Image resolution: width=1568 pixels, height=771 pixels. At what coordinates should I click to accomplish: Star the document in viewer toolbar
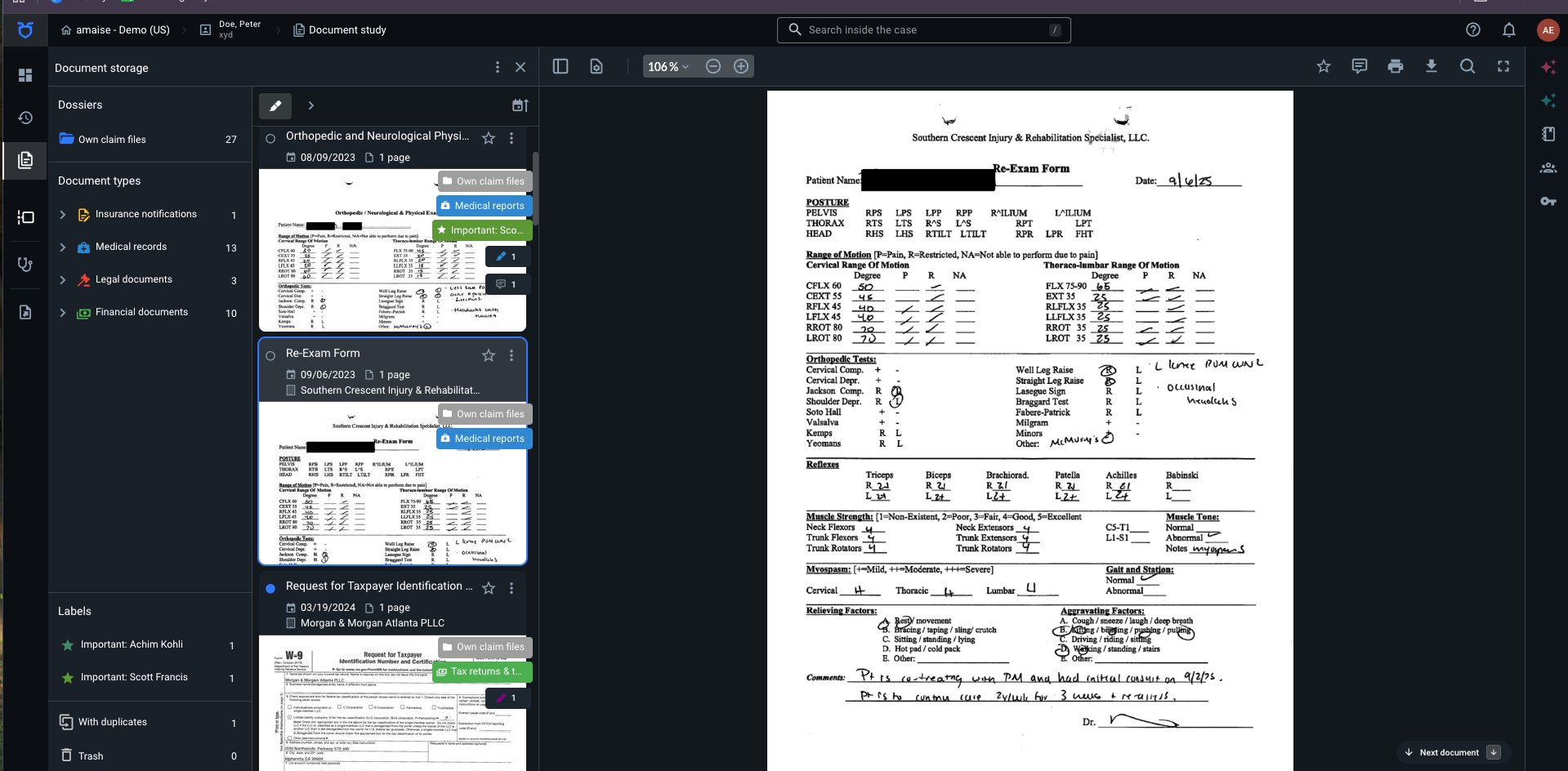(1324, 66)
